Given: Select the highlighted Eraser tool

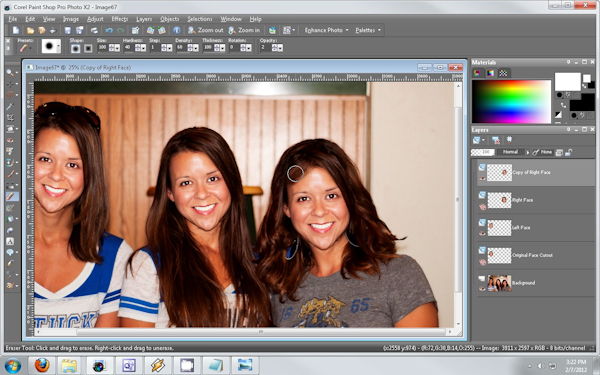Looking at the screenshot, I should [x=11, y=196].
